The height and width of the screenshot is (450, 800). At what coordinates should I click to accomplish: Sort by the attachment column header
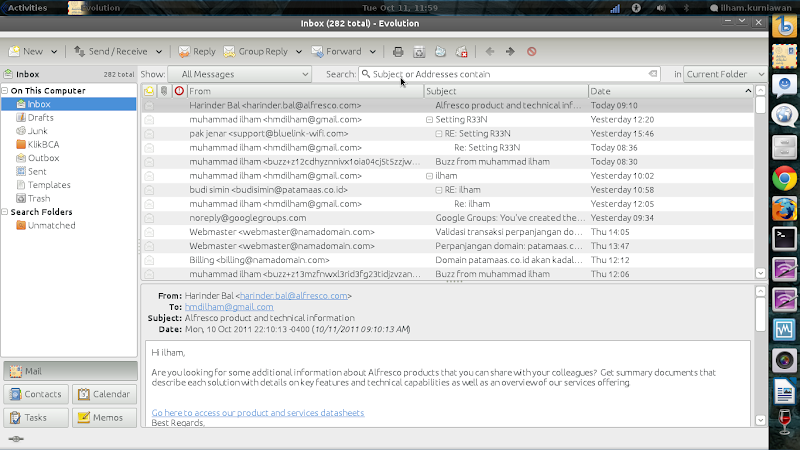tap(164, 91)
